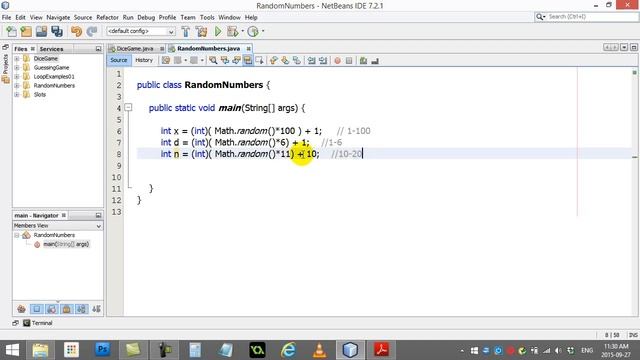Open the Source menu

click(x=83, y=18)
